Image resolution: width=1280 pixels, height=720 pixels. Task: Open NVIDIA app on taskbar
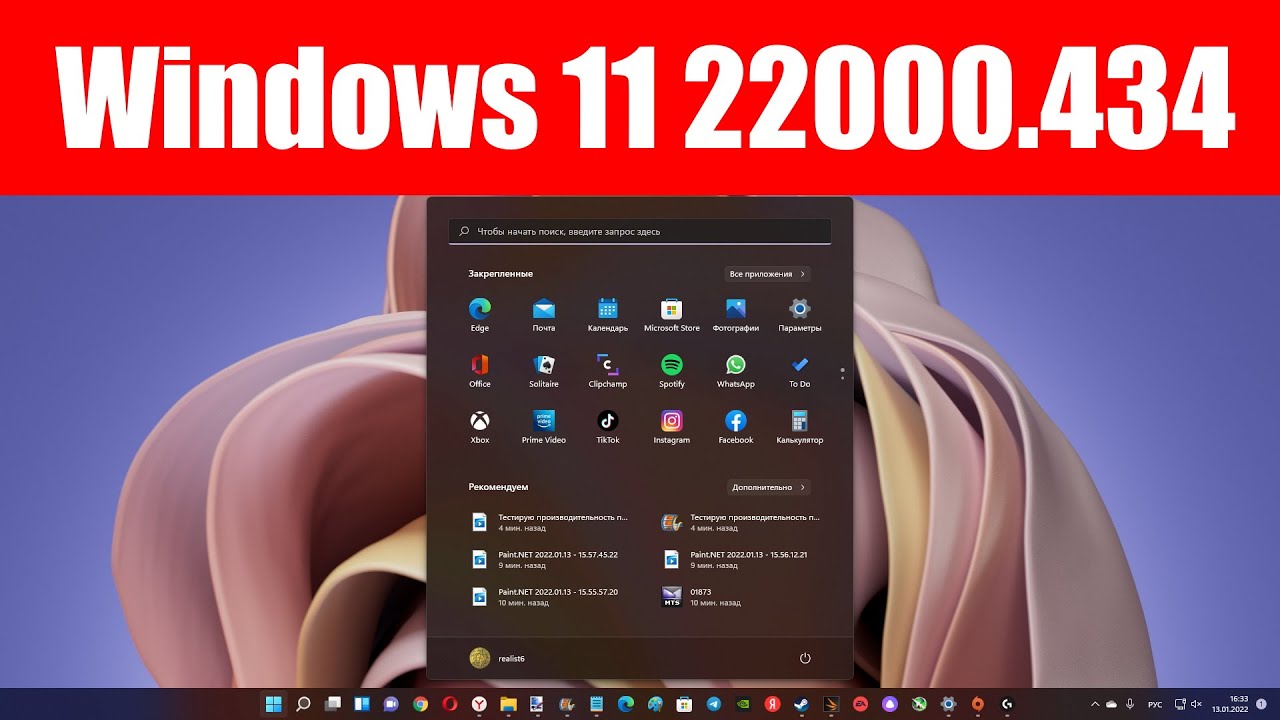click(743, 704)
